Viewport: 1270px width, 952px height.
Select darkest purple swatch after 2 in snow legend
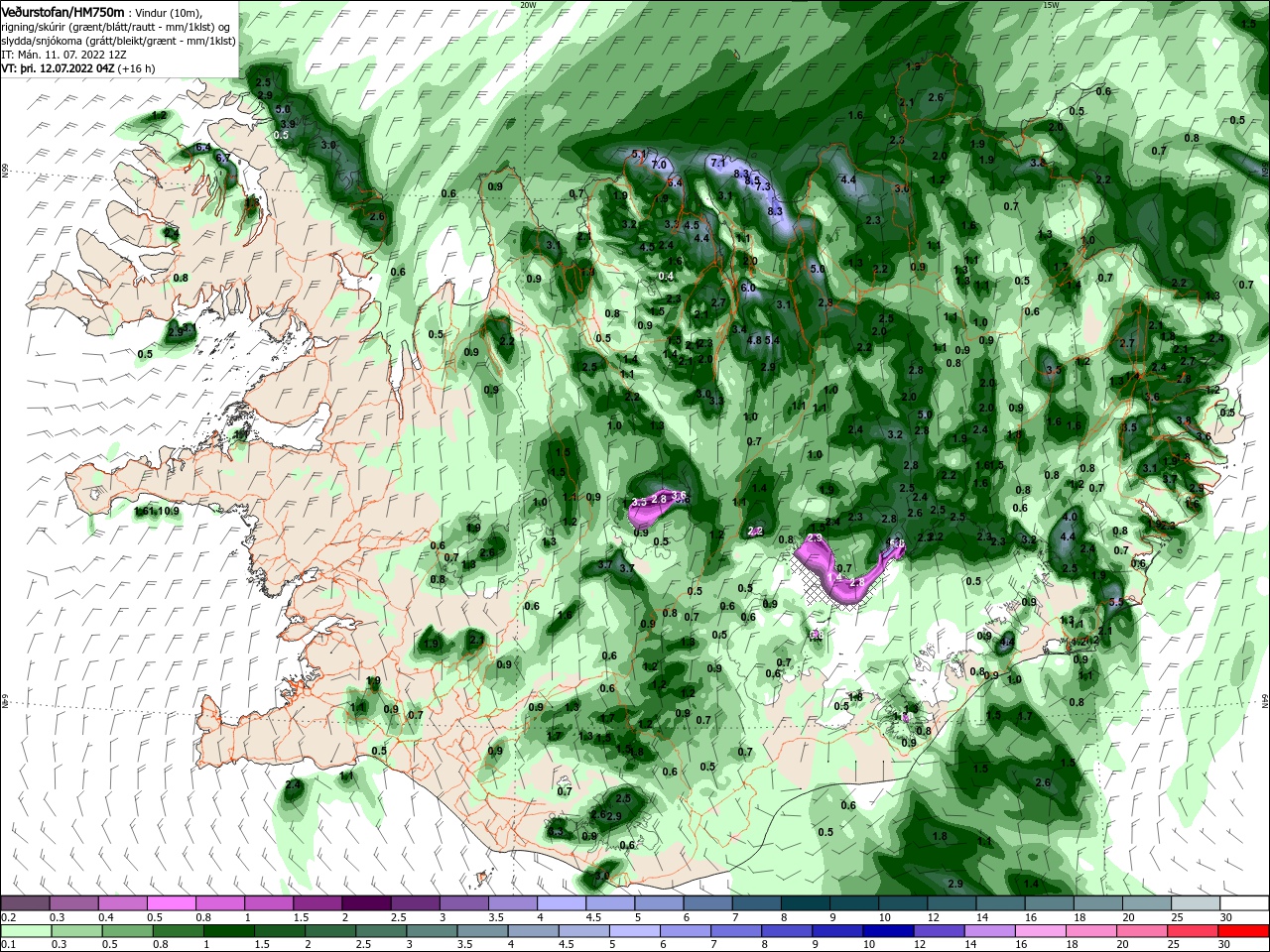click(365, 902)
